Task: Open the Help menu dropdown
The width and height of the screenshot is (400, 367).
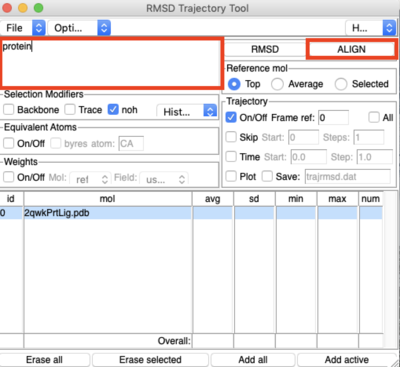Action: [371, 28]
